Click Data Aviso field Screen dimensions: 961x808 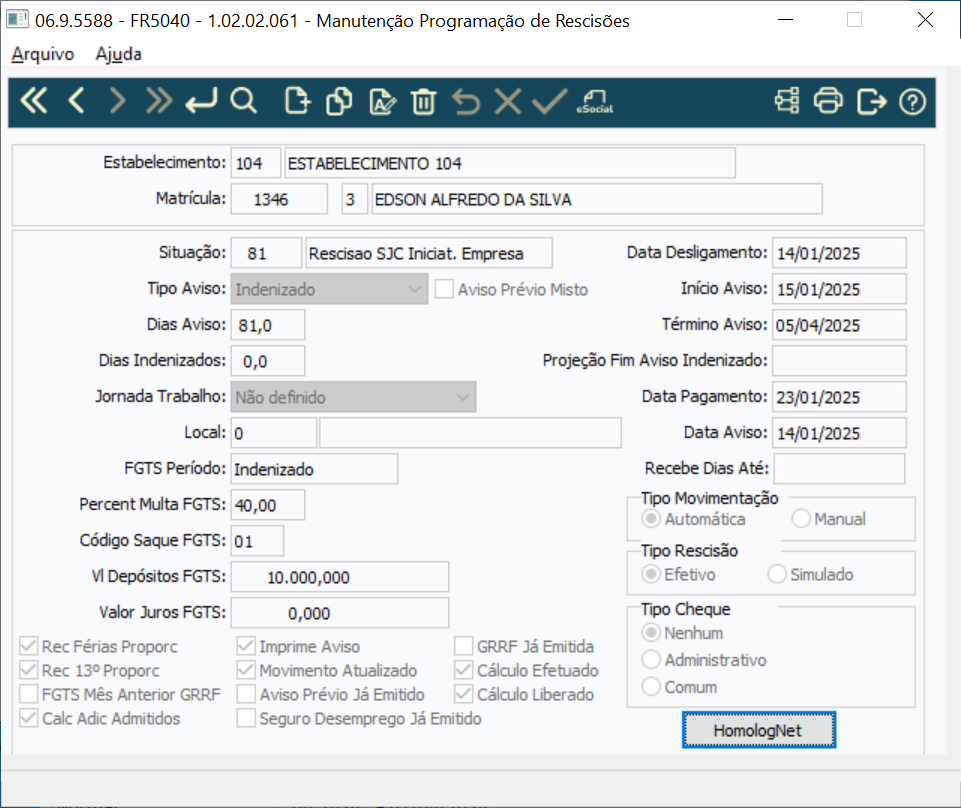coord(839,433)
